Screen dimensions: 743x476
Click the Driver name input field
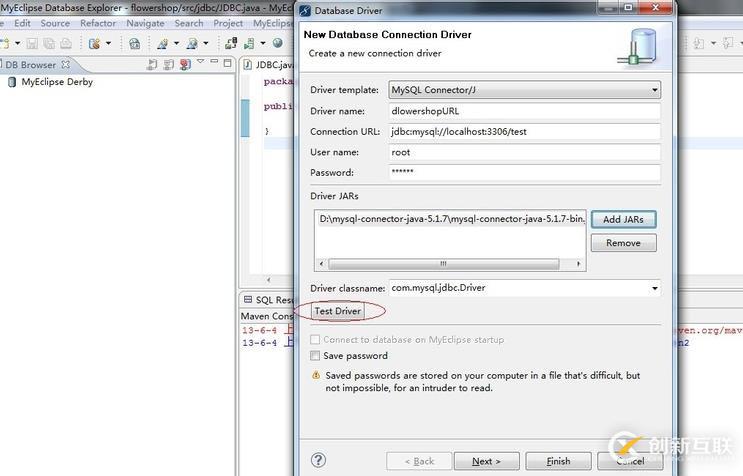tap(525, 111)
